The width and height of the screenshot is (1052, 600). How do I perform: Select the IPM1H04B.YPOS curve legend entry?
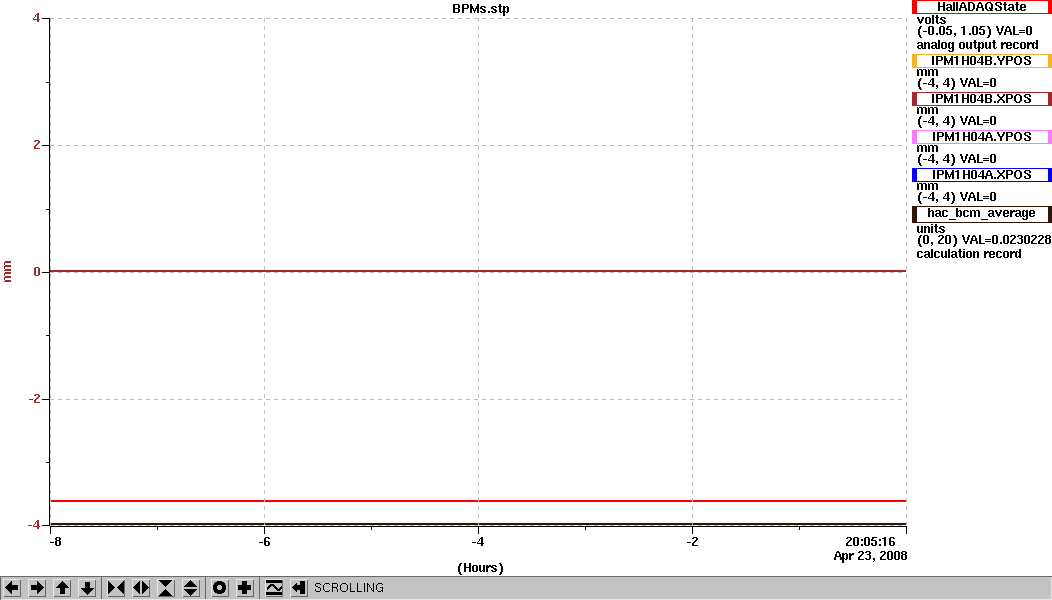tap(982, 61)
